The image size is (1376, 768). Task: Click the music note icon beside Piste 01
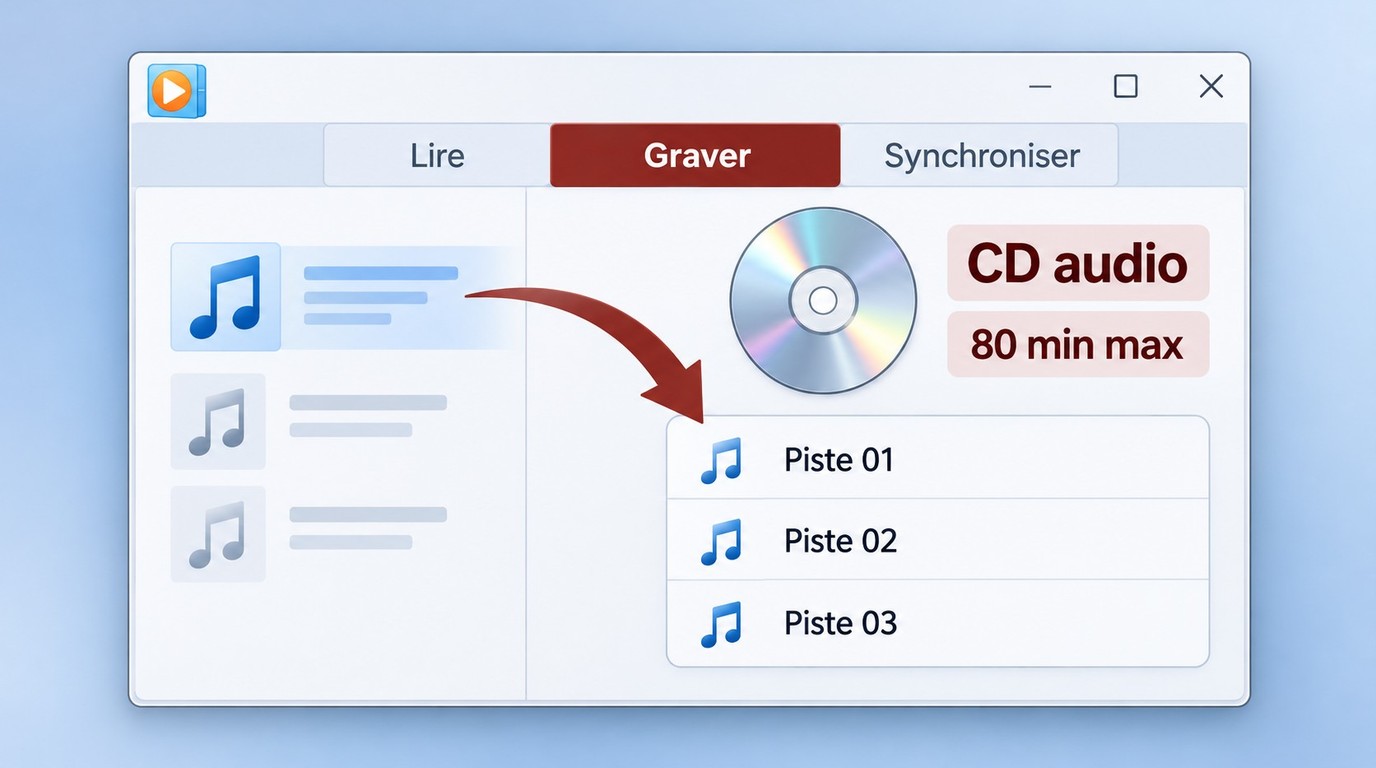(721, 460)
